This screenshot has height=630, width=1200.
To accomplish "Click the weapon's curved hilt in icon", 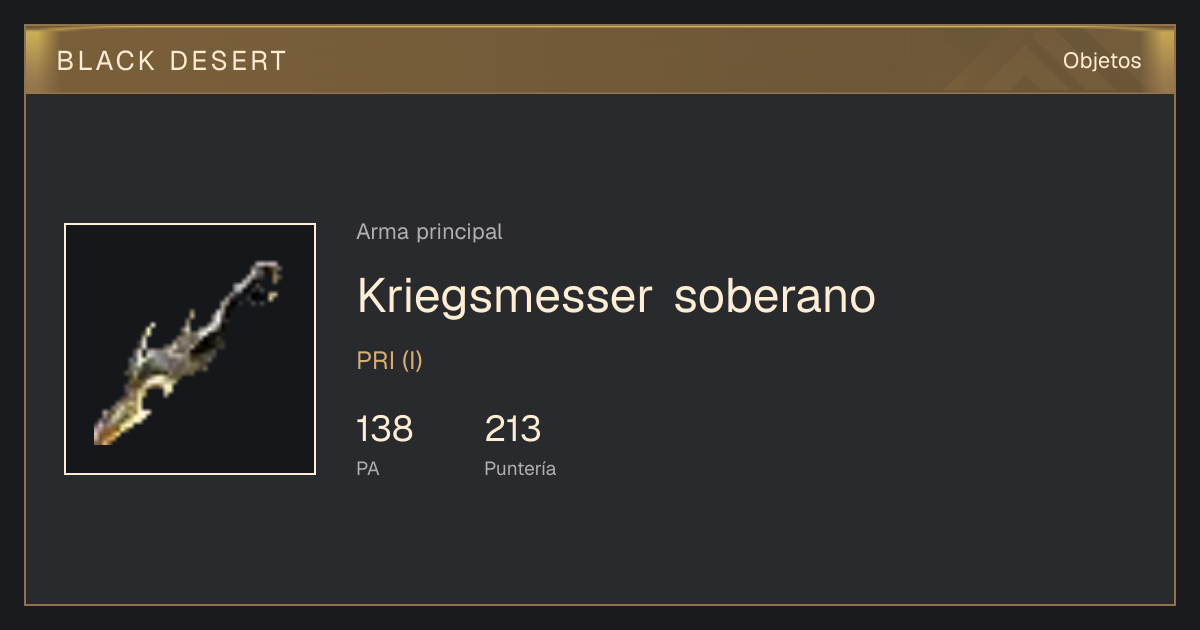I will (x=262, y=279).
